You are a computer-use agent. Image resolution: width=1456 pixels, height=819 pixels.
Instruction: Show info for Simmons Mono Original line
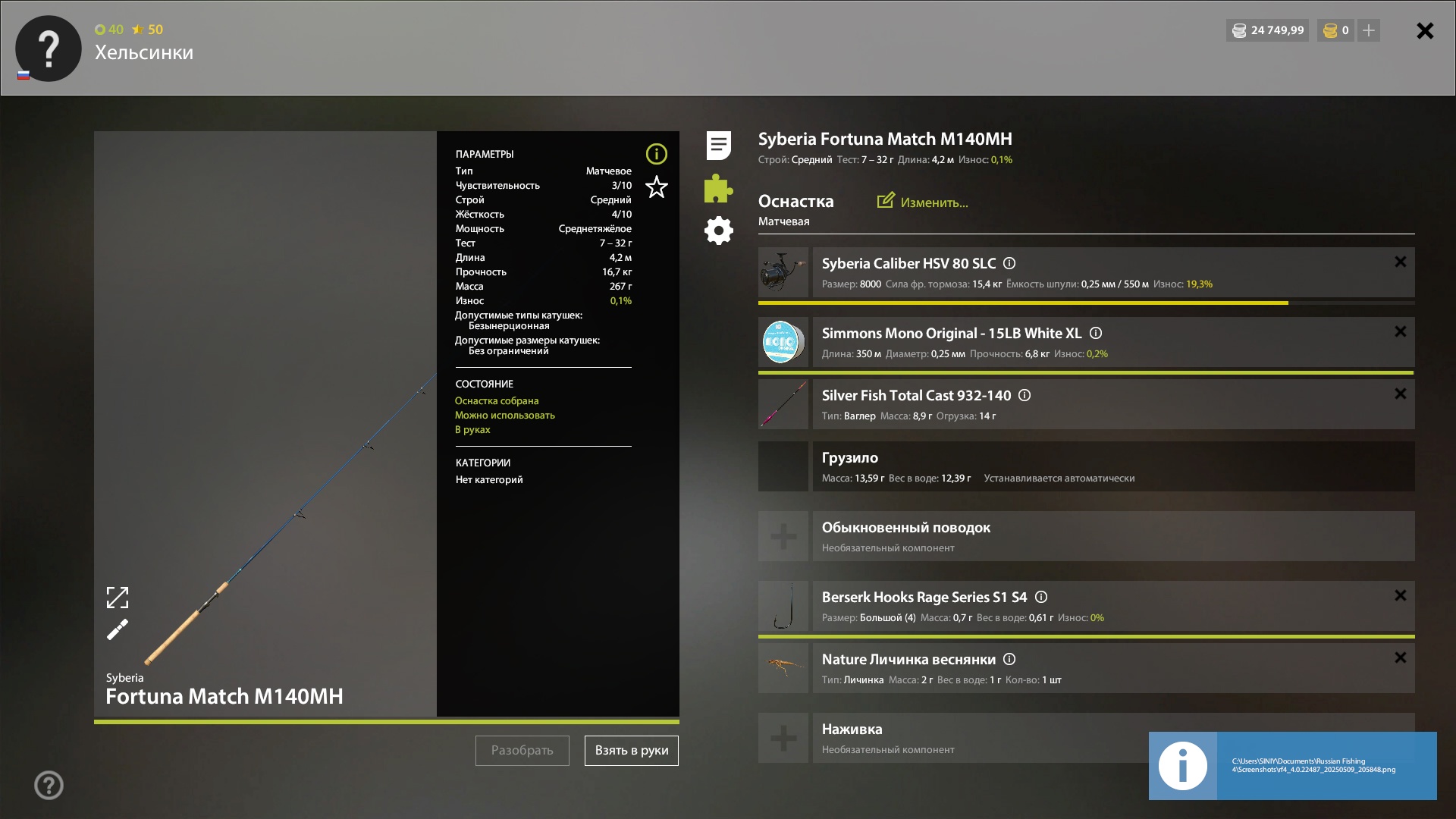click(1096, 333)
